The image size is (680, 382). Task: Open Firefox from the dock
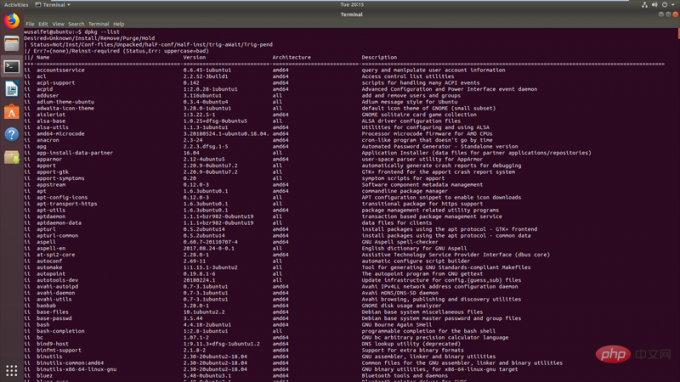point(12,21)
